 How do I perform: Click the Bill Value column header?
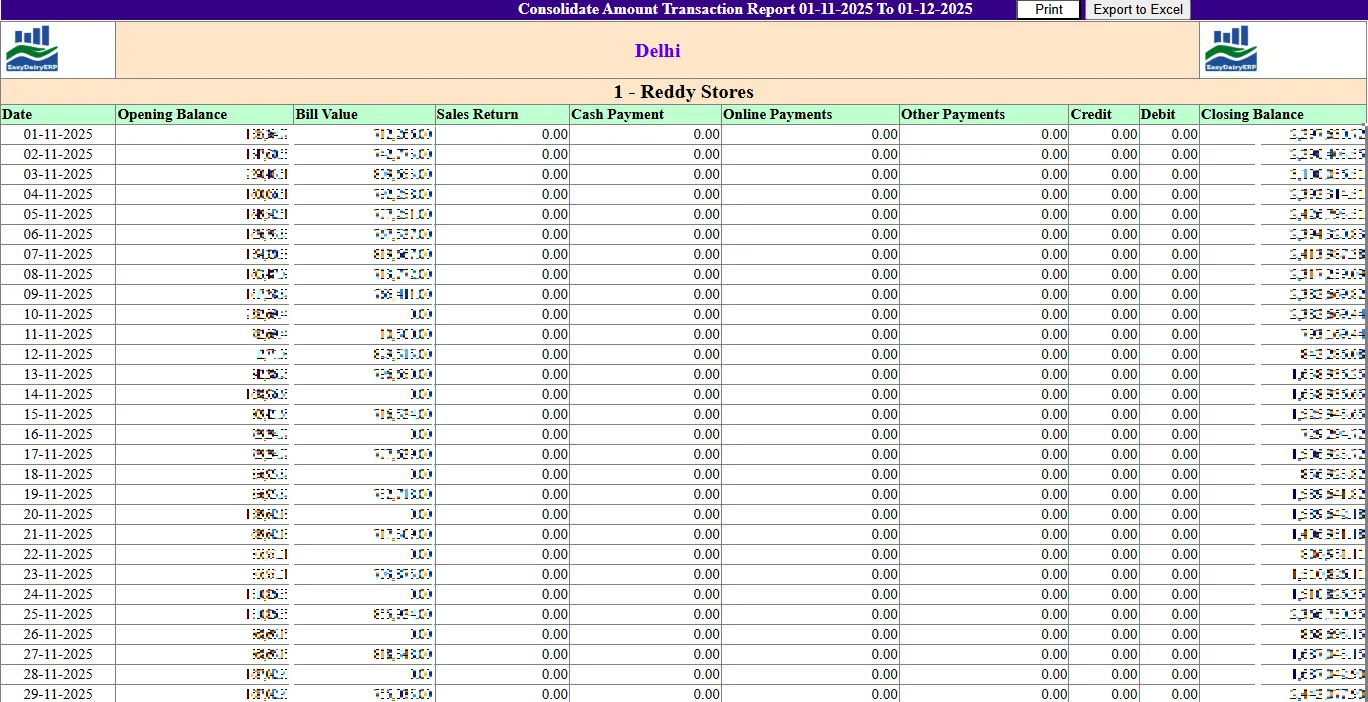pyautogui.click(x=364, y=114)
